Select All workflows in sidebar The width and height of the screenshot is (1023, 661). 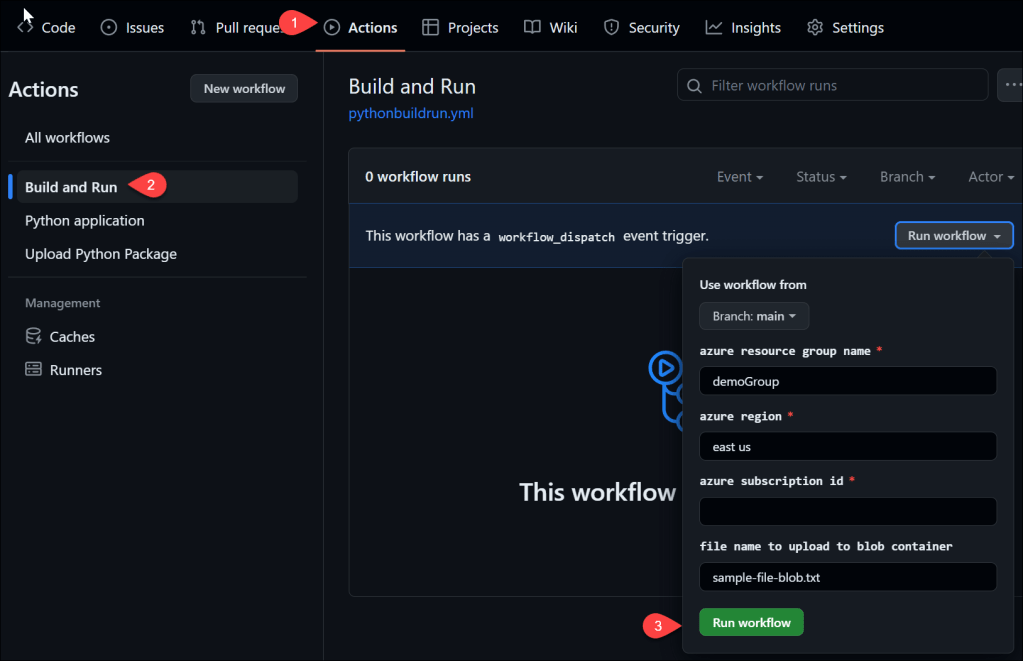point(68,138)
